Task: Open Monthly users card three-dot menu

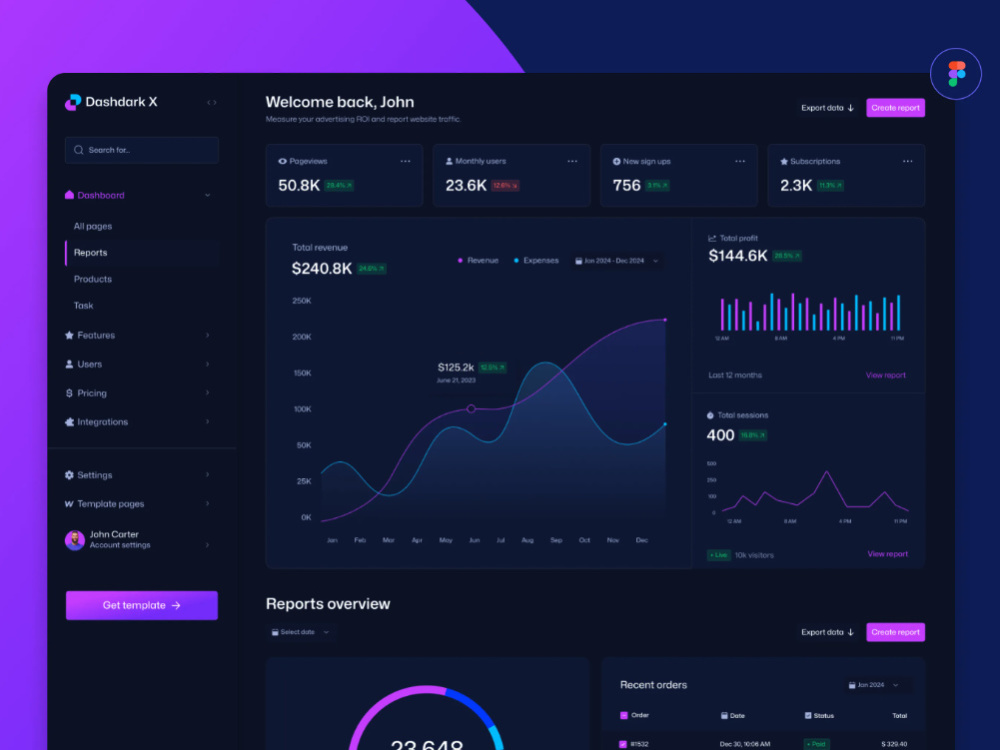Action: [572, 161]
